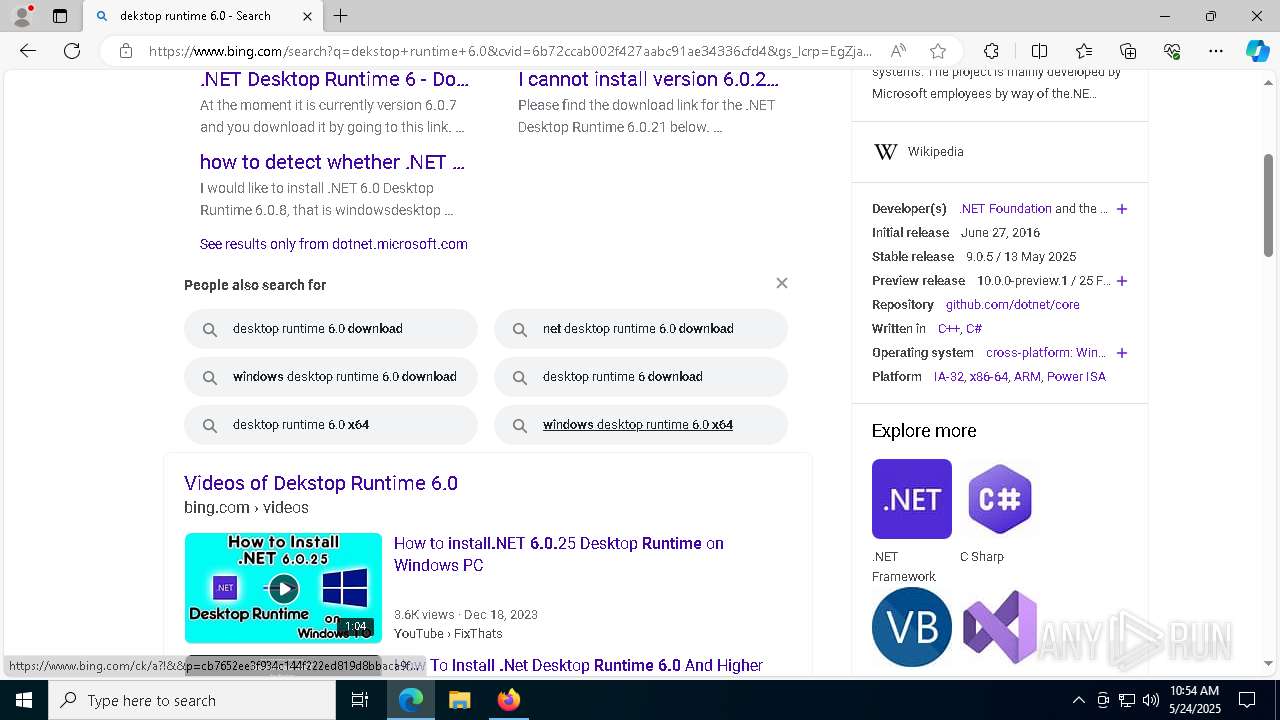
Task: Expand Operating system row plus sign
Action: point(1122,353)
